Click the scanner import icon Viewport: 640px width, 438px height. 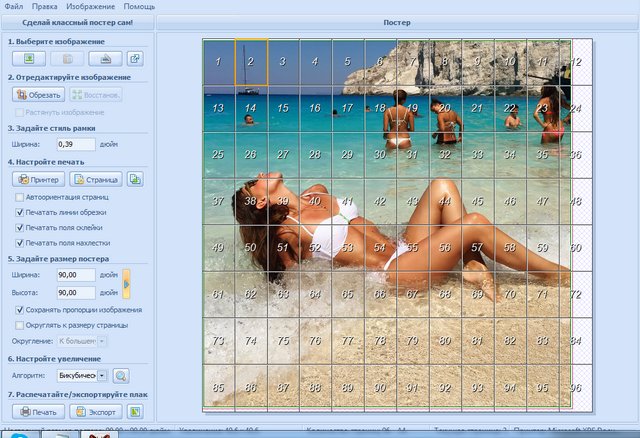pyautogui.click(x=107, y=58)
